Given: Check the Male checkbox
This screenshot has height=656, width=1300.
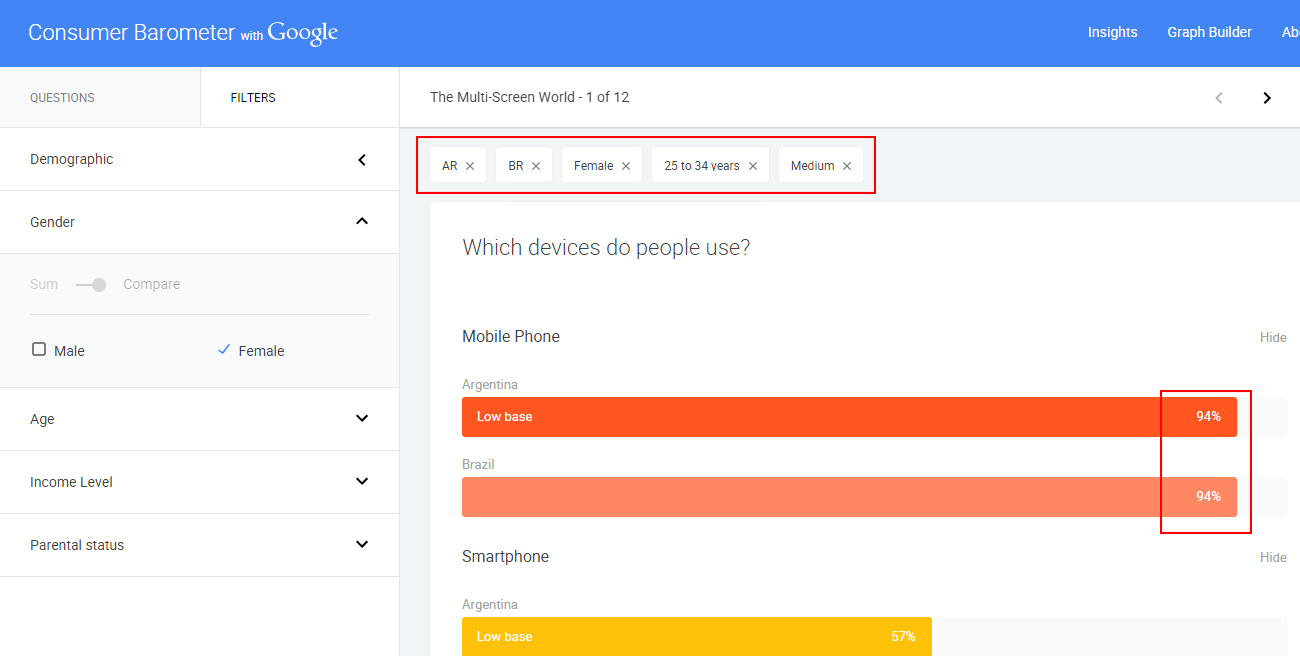Looking at the screenshot, I should 39,350.
